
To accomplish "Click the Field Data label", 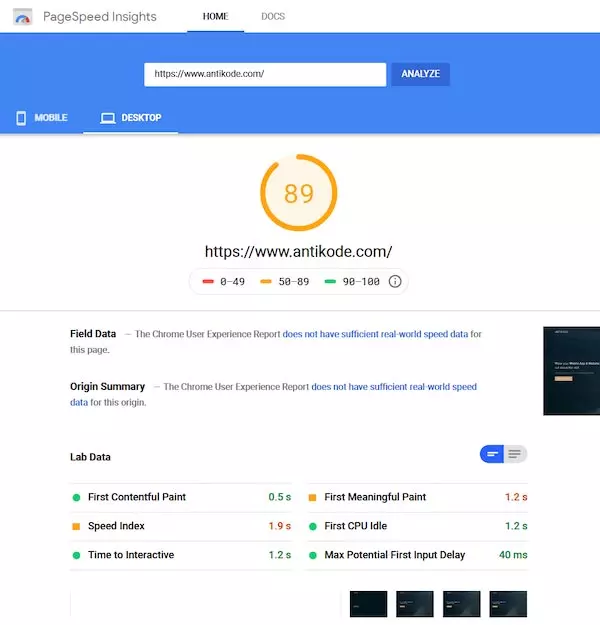I will point(93,334).
